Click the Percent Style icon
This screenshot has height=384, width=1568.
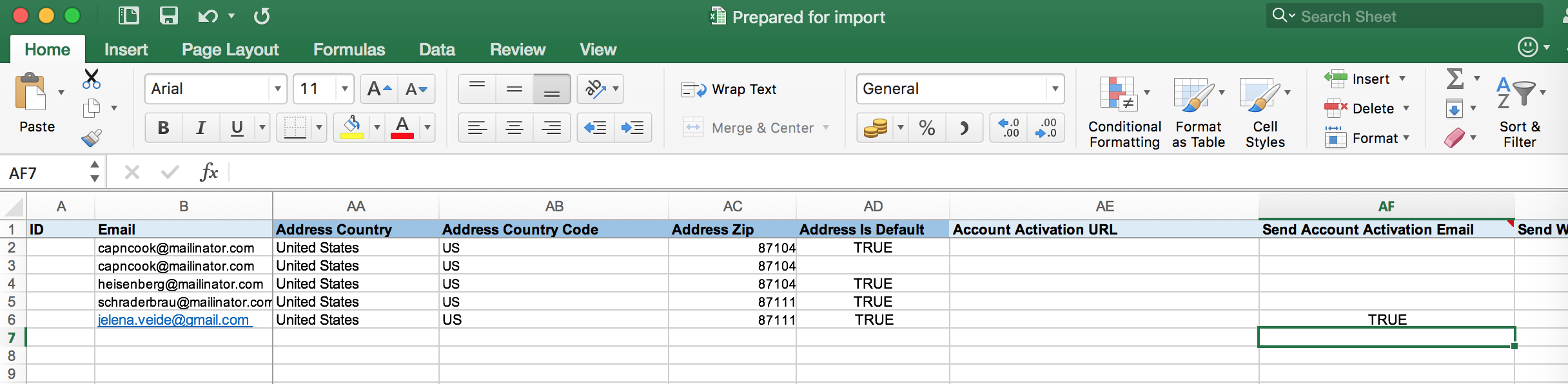[926, 128]
